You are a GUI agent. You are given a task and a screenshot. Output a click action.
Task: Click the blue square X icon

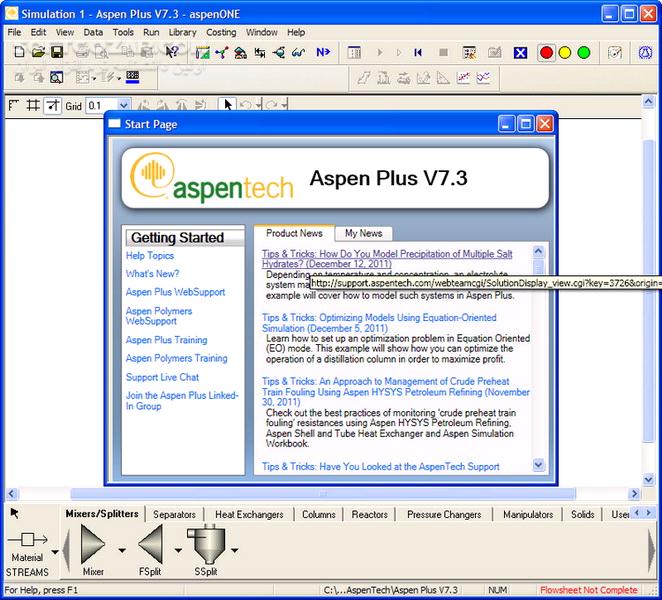[x=520, y=53]
